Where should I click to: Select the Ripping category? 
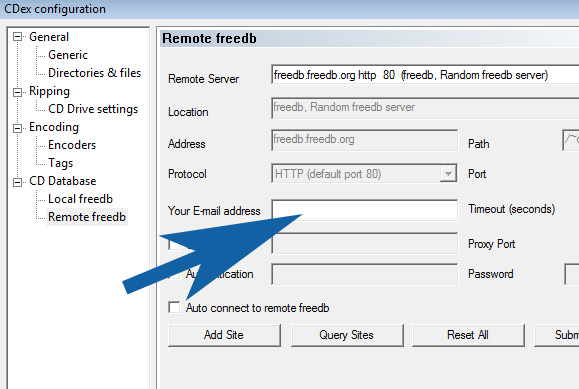click(49, 91)
